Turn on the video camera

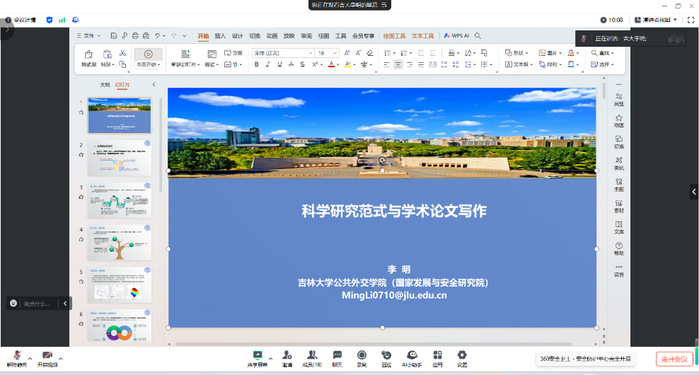click(x=47, y=359)
